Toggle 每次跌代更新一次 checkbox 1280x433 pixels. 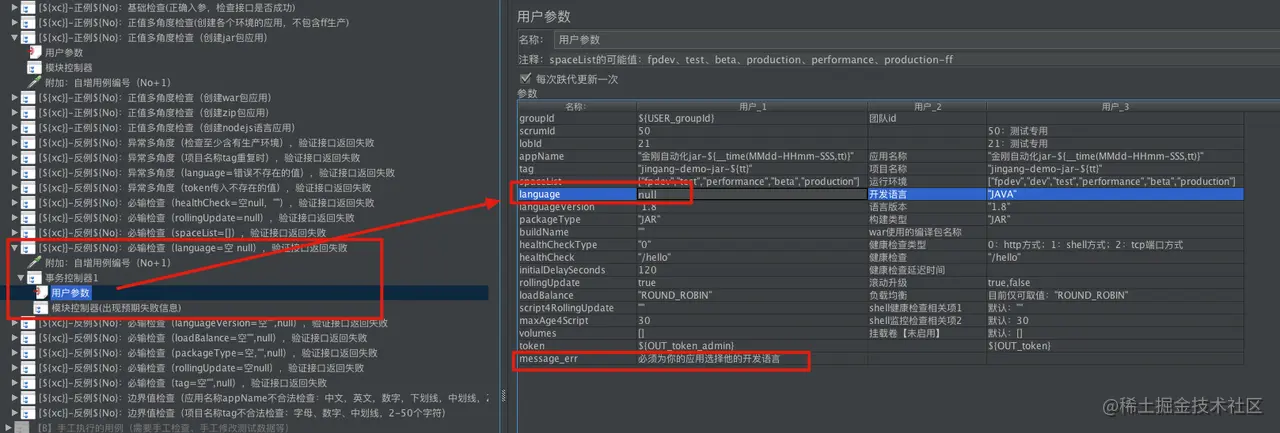coord(526,78)
